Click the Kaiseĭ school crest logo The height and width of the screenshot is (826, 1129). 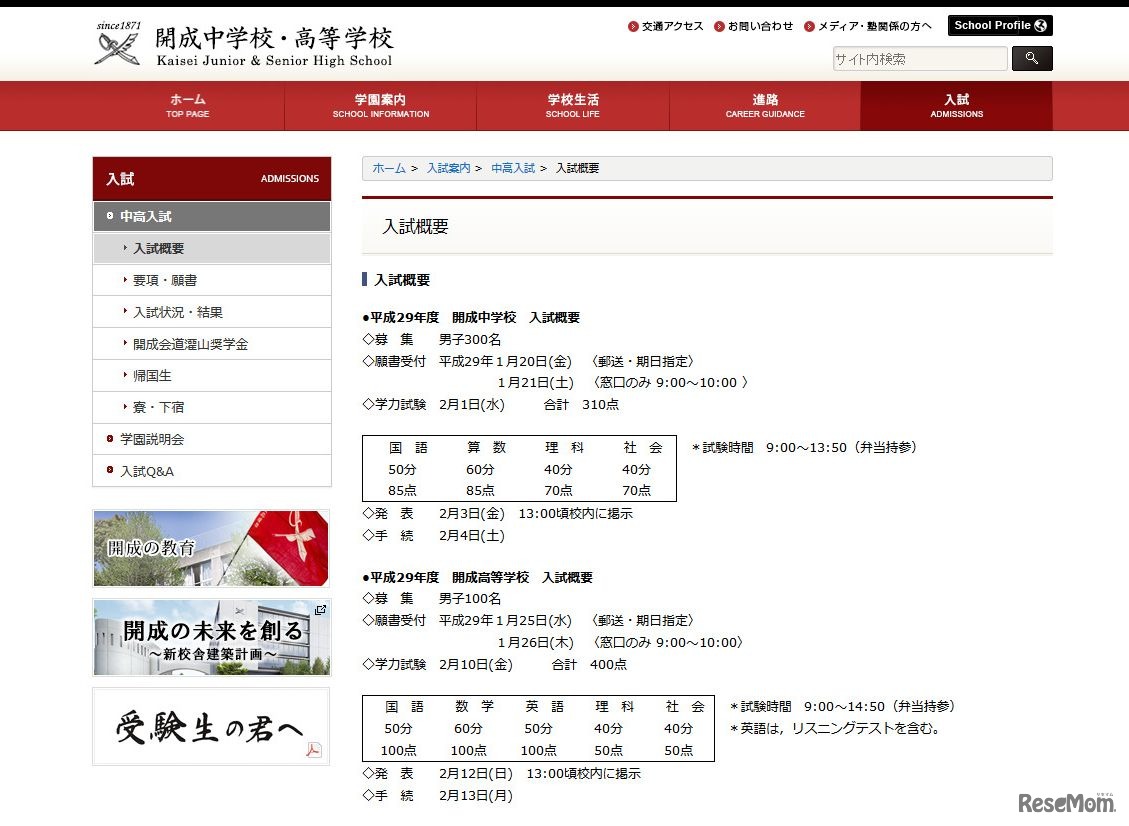[x=117, y=45]
